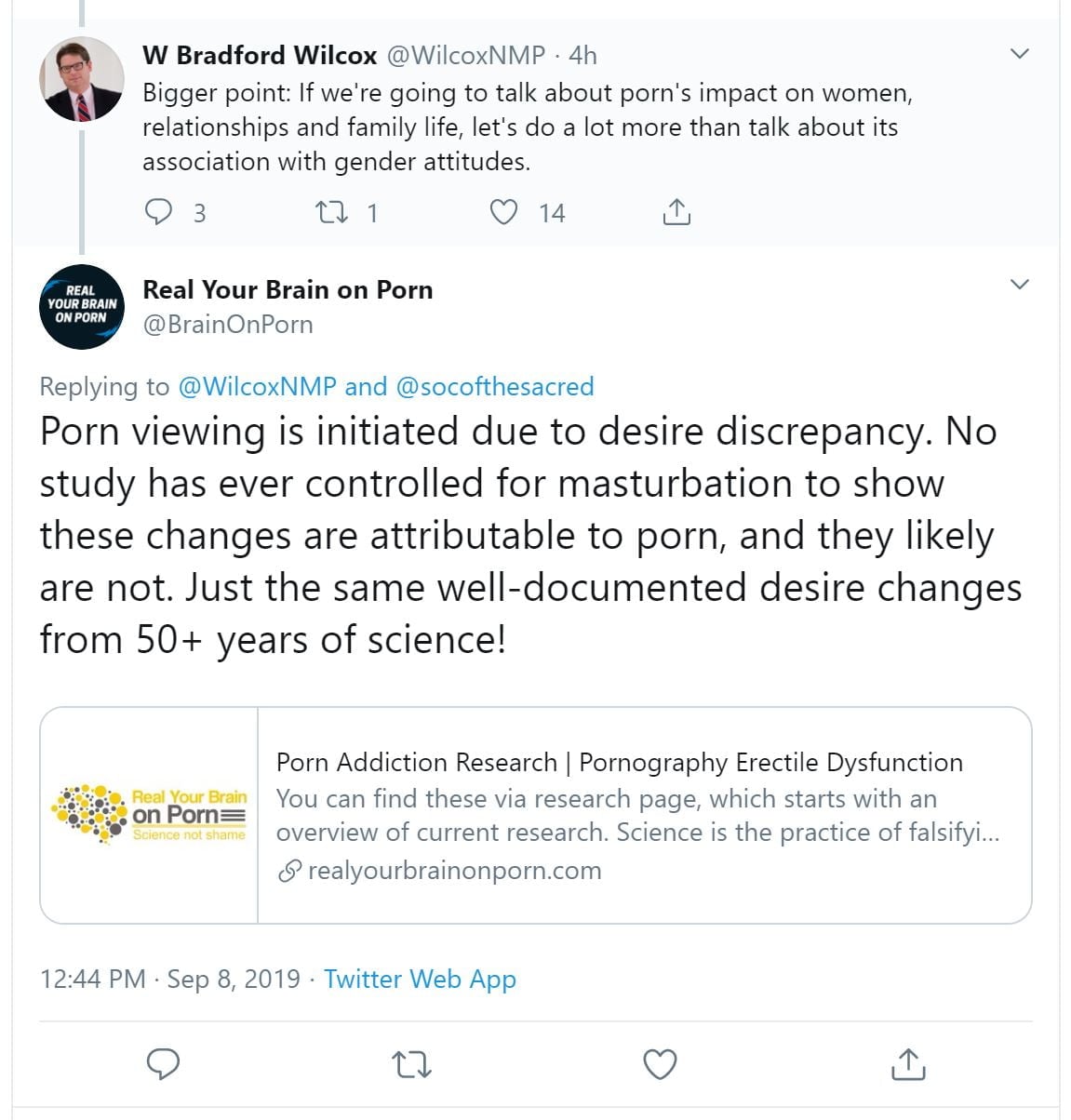Open the 12:44 PM Sep 8, 2019 timestamp
This screenshot has width=1071, height=1120.
click(x=170, y=979)
